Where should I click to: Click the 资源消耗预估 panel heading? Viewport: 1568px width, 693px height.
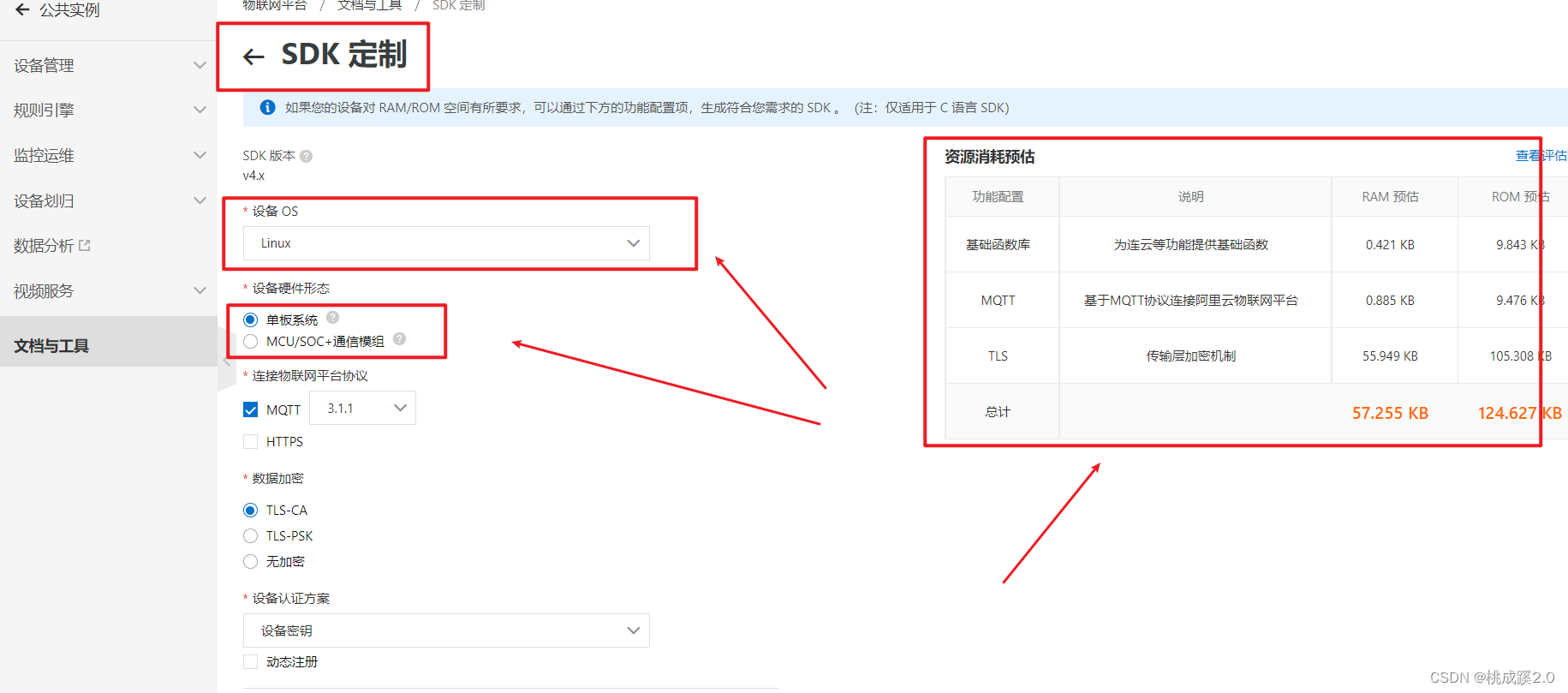[989, 157]
